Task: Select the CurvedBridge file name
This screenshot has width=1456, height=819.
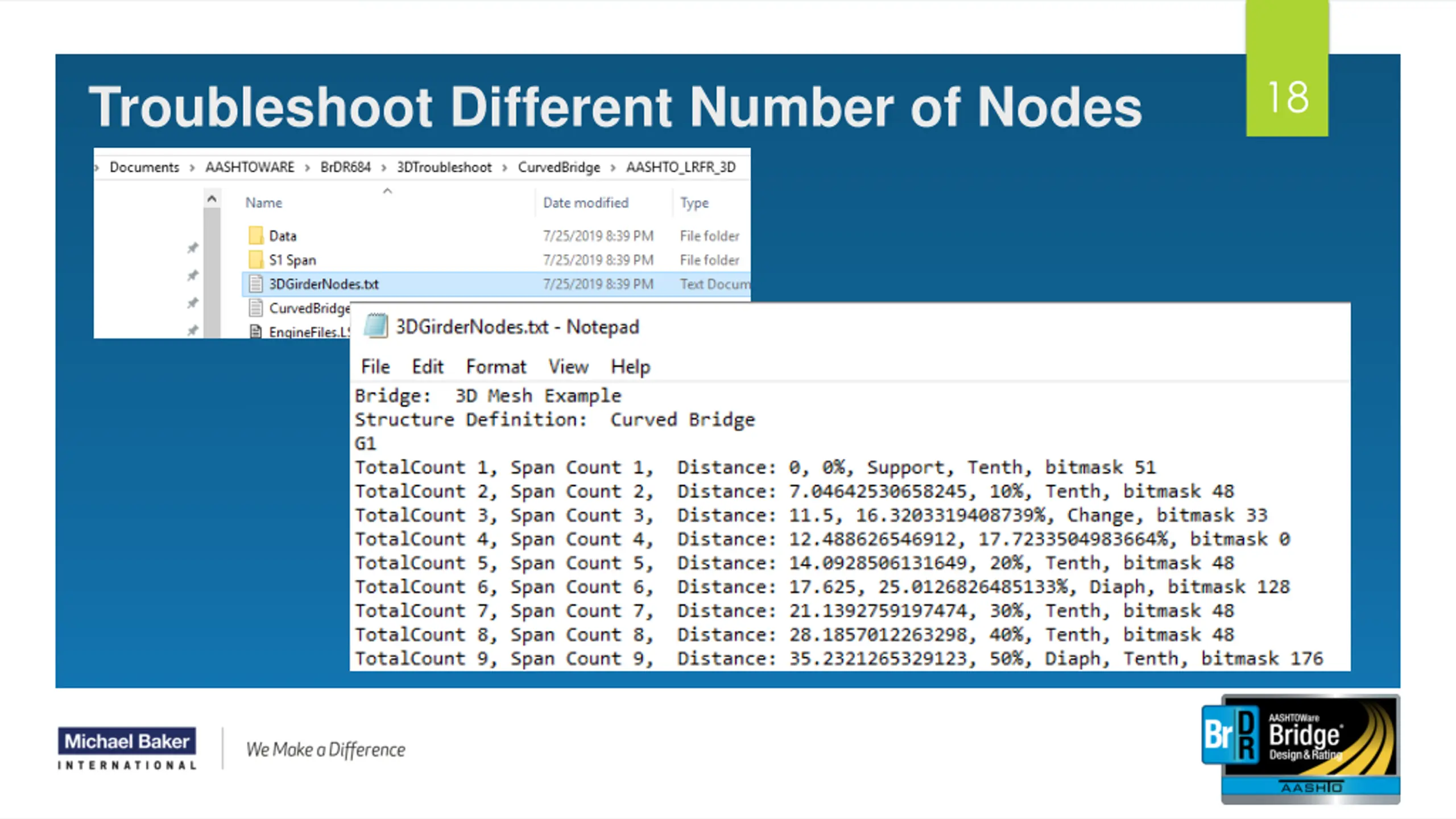Action: click(309, 308)
